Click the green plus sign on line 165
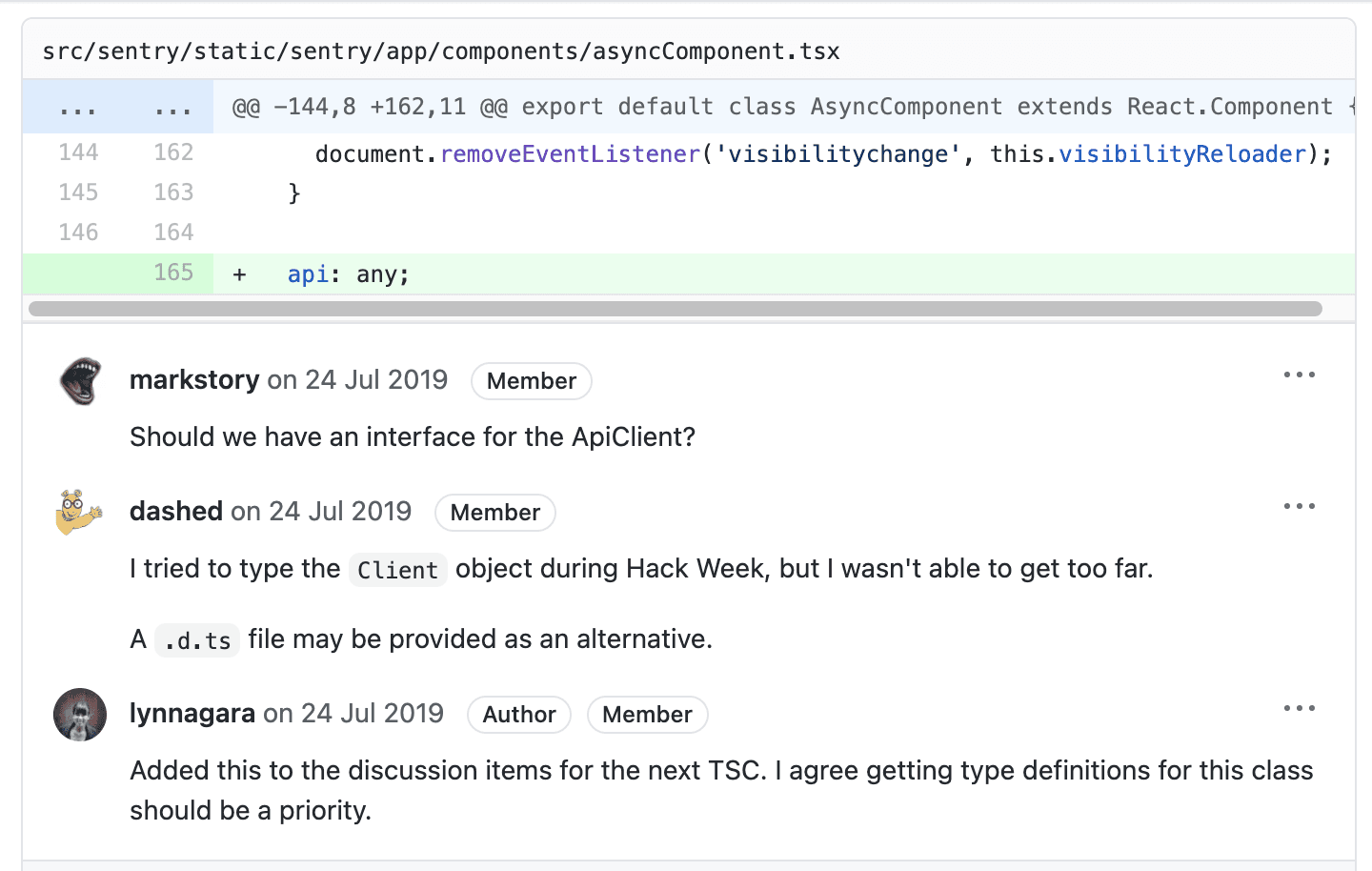Viewport: 1372px width, 871px height. (x=238, y=273)
